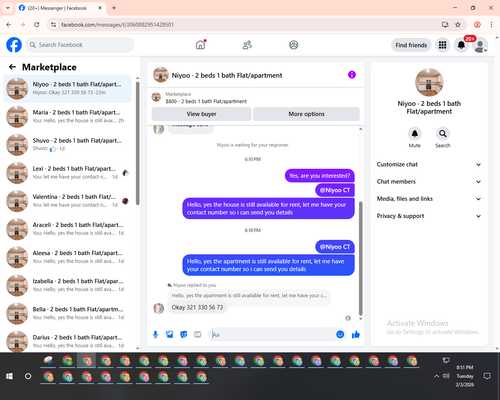Screen dimensions: 500x400
Task: Click the chat header listing title
Action: click(227, 75)
